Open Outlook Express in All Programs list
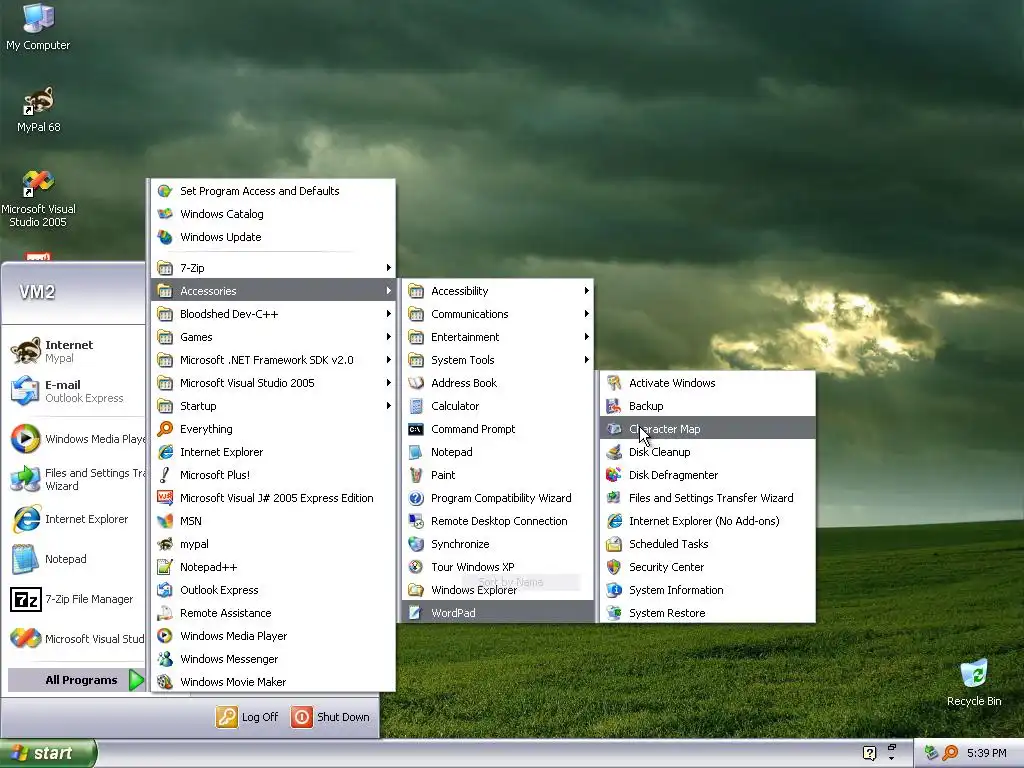1024x768 pixels. pyautogui.click(x=273, y=590)
